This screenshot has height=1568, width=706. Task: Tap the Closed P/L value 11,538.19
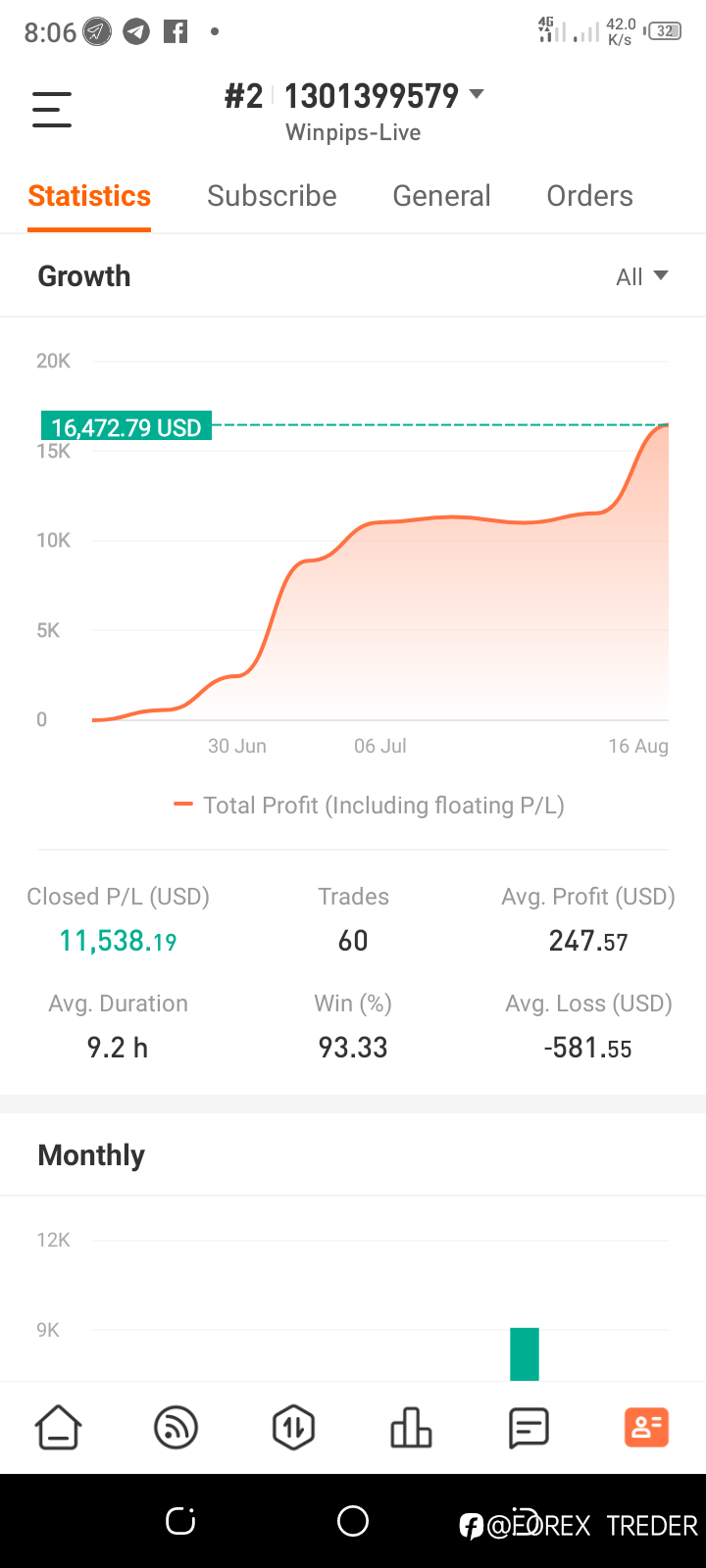(118, 941)
